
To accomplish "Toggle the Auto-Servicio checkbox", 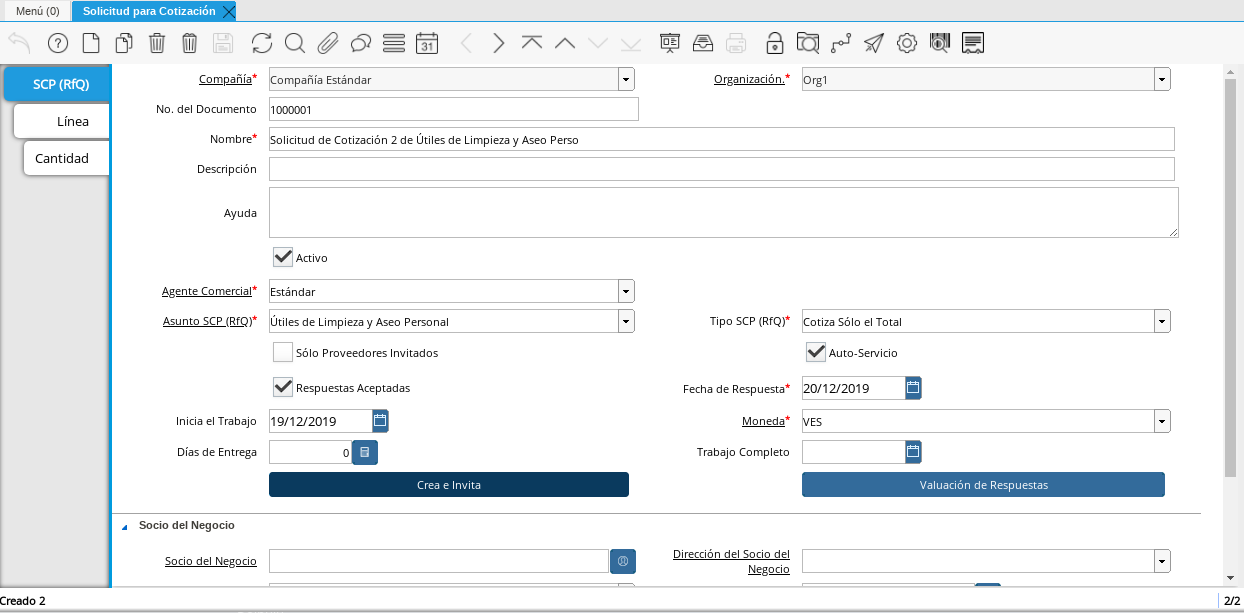I will pos(816,353).
